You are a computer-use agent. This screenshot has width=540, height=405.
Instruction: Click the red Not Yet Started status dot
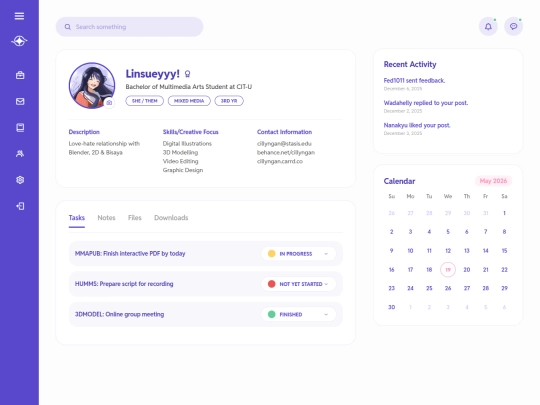(x=271, y=284)
